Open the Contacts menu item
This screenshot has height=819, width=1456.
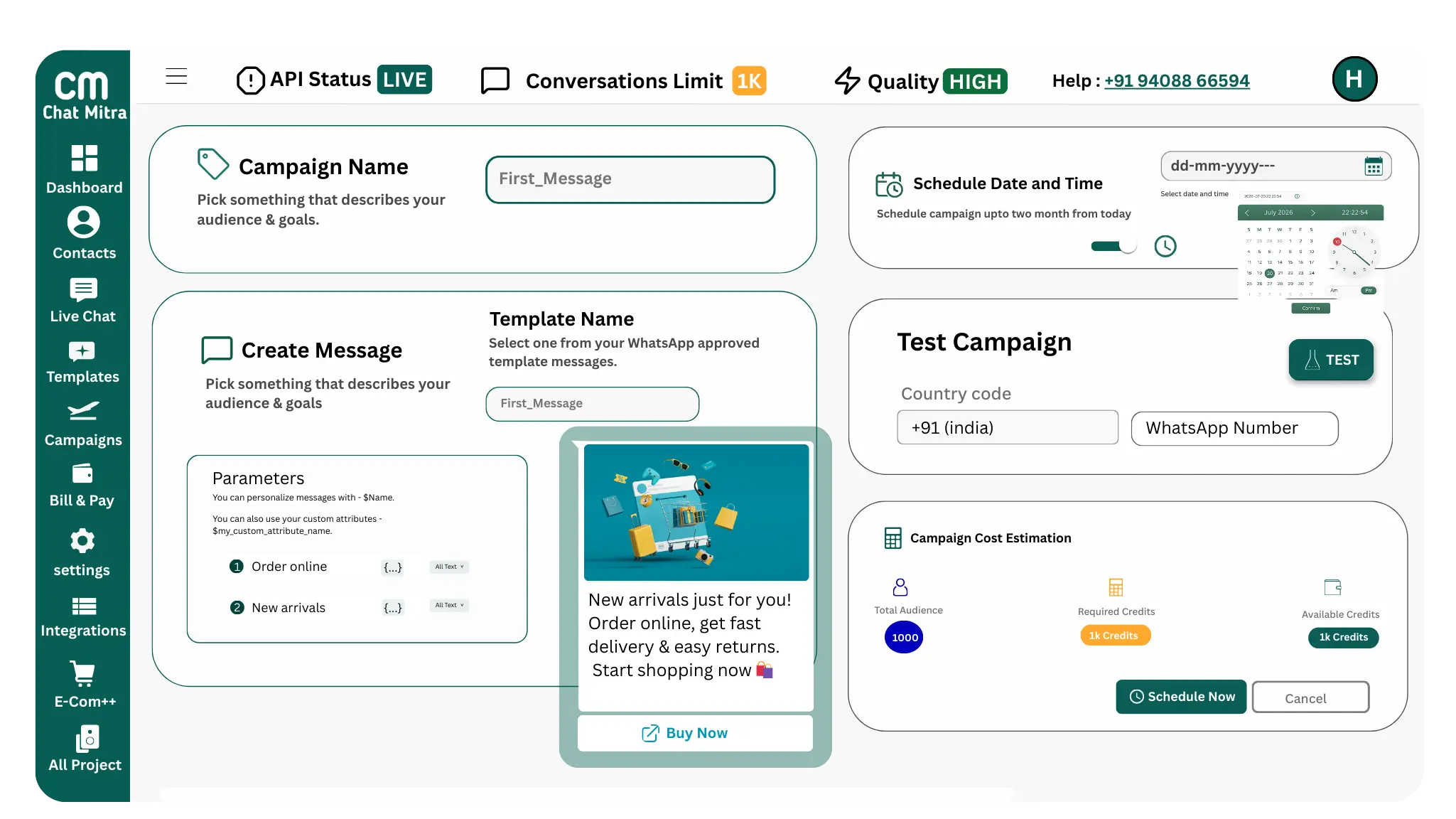84,233
